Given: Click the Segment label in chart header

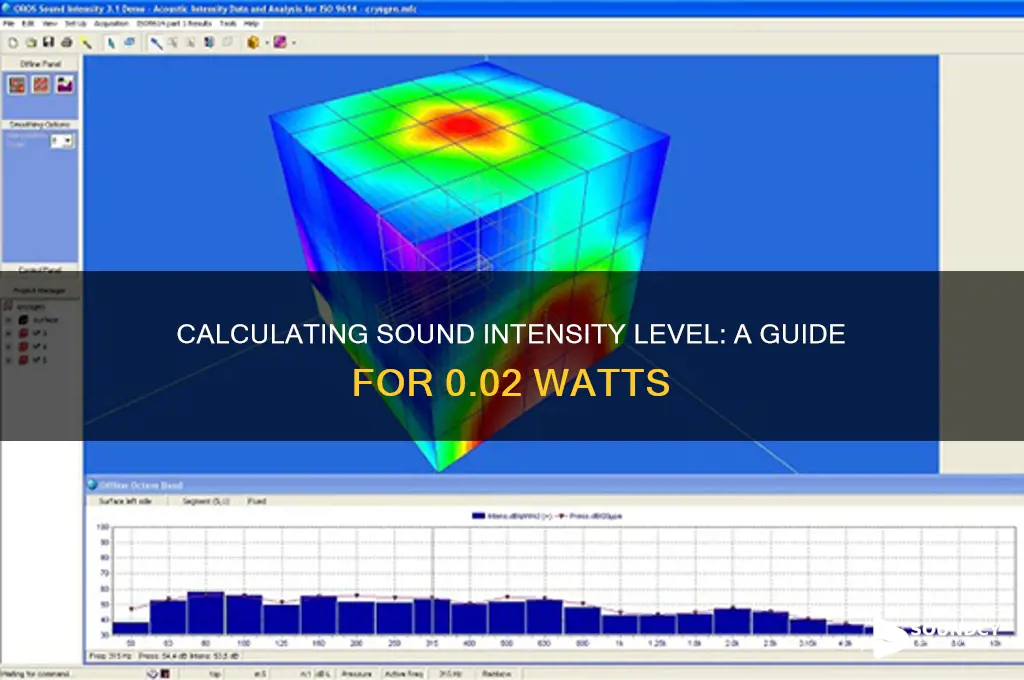Looking at the screenshot, I should pos(206,501).
